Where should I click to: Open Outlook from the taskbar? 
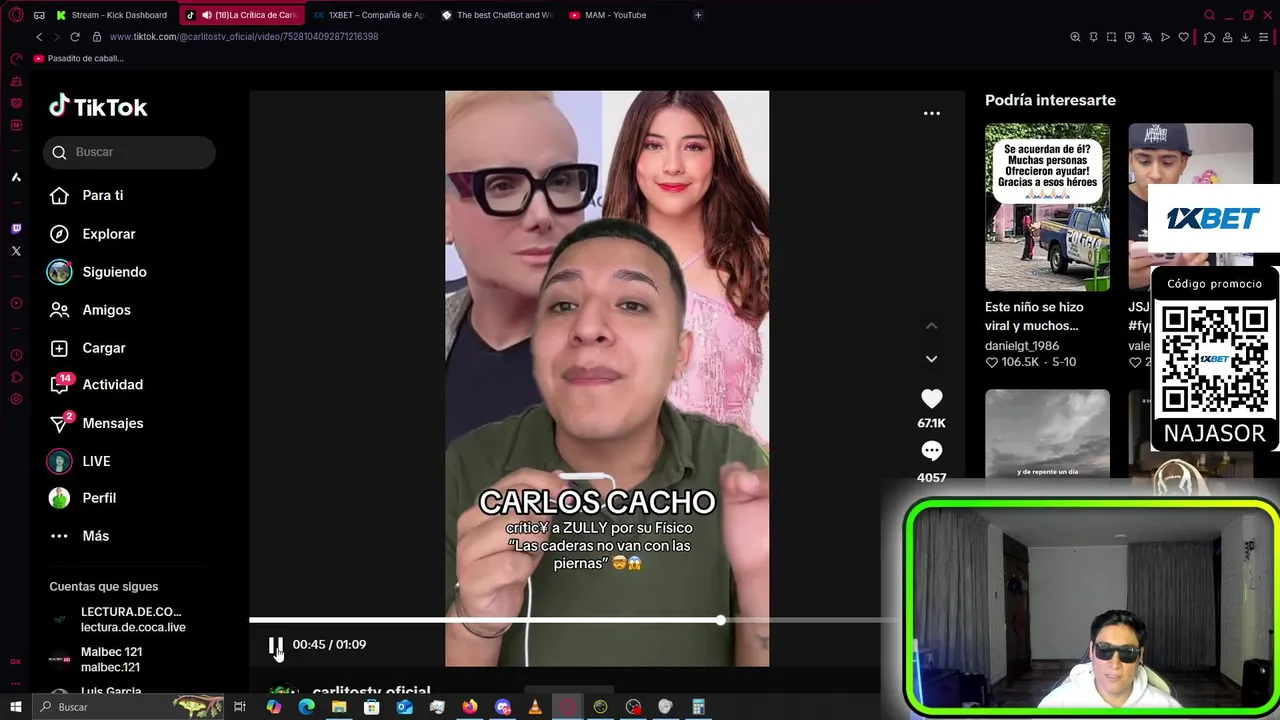point(404,707)
